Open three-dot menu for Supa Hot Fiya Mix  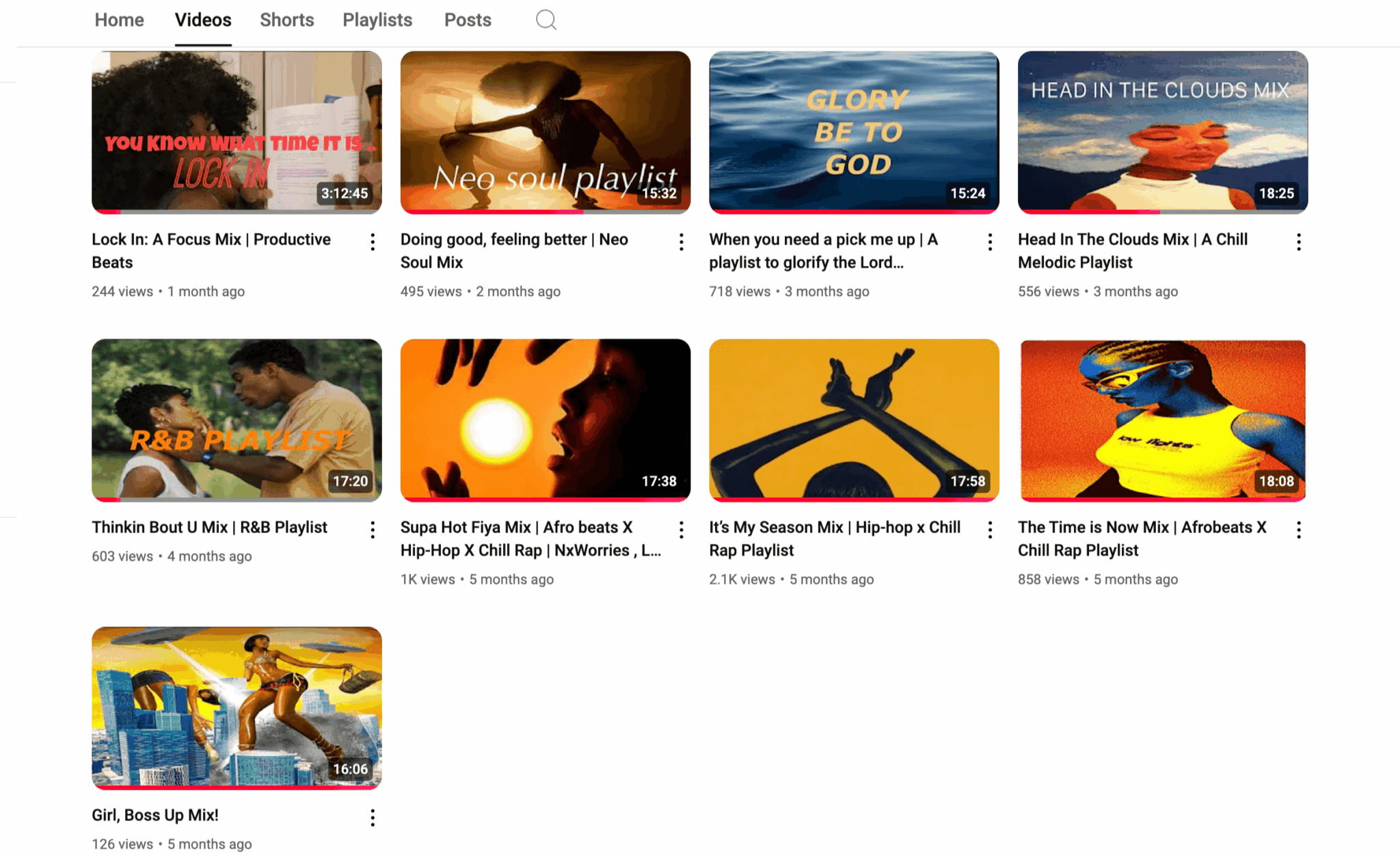(681, 530)
